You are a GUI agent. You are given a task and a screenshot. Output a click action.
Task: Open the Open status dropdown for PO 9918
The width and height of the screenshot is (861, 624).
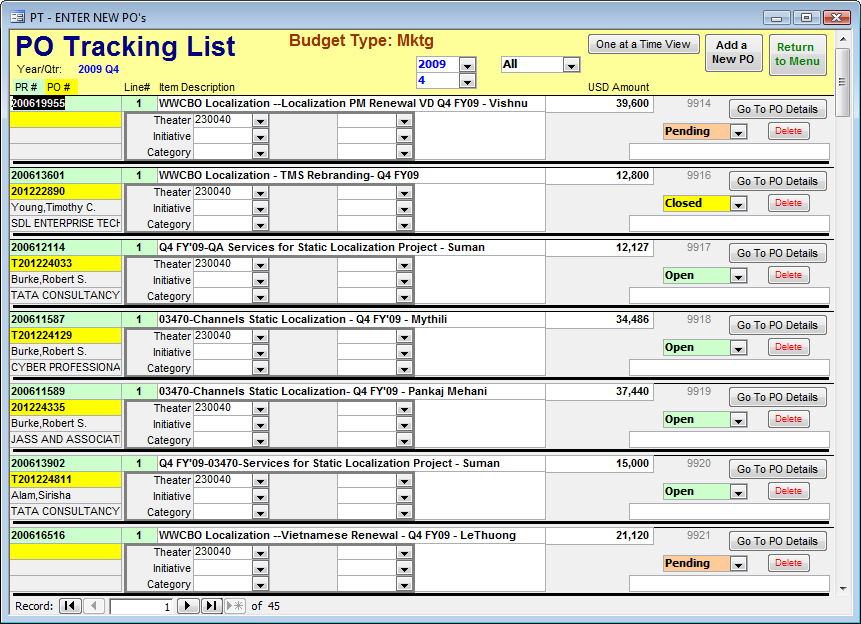[736, 347]
